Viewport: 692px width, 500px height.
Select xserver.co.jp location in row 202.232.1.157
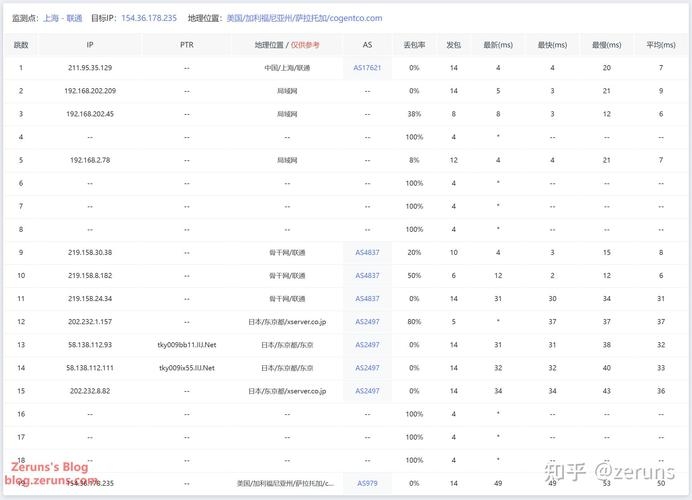[x=287, y=322]
